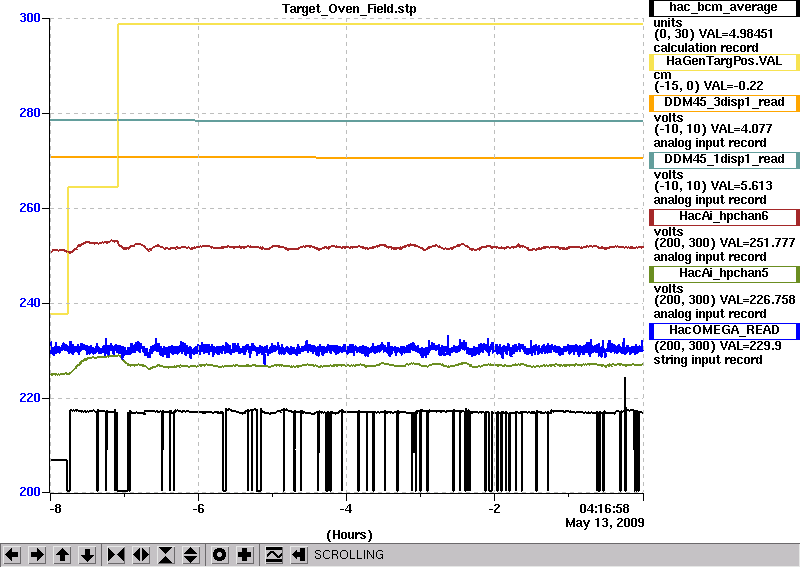
Task: Select the HacAi_hpchan6 curve label
Action: point(724,217)
